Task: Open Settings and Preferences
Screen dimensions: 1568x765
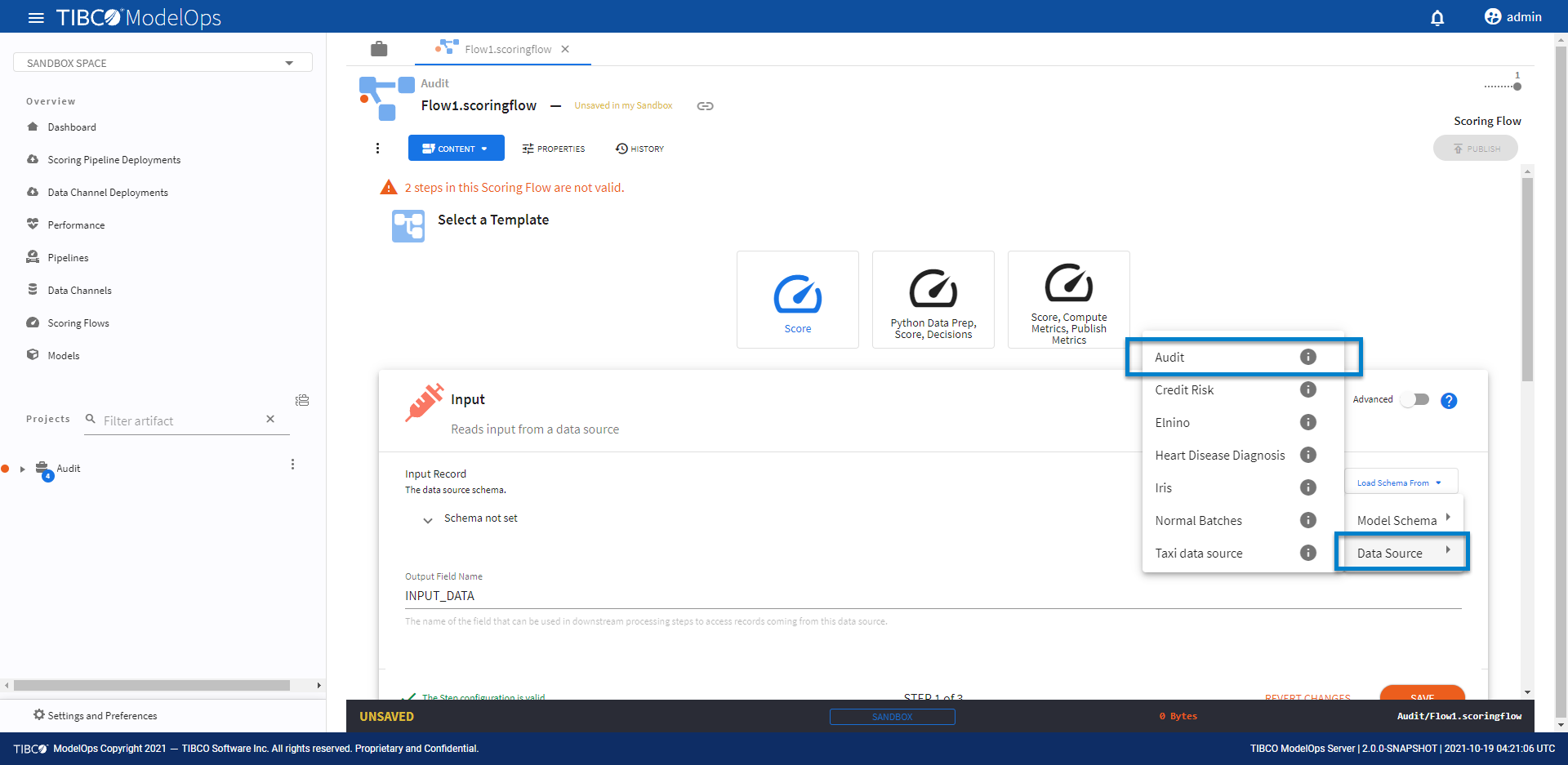Action: 95,715
